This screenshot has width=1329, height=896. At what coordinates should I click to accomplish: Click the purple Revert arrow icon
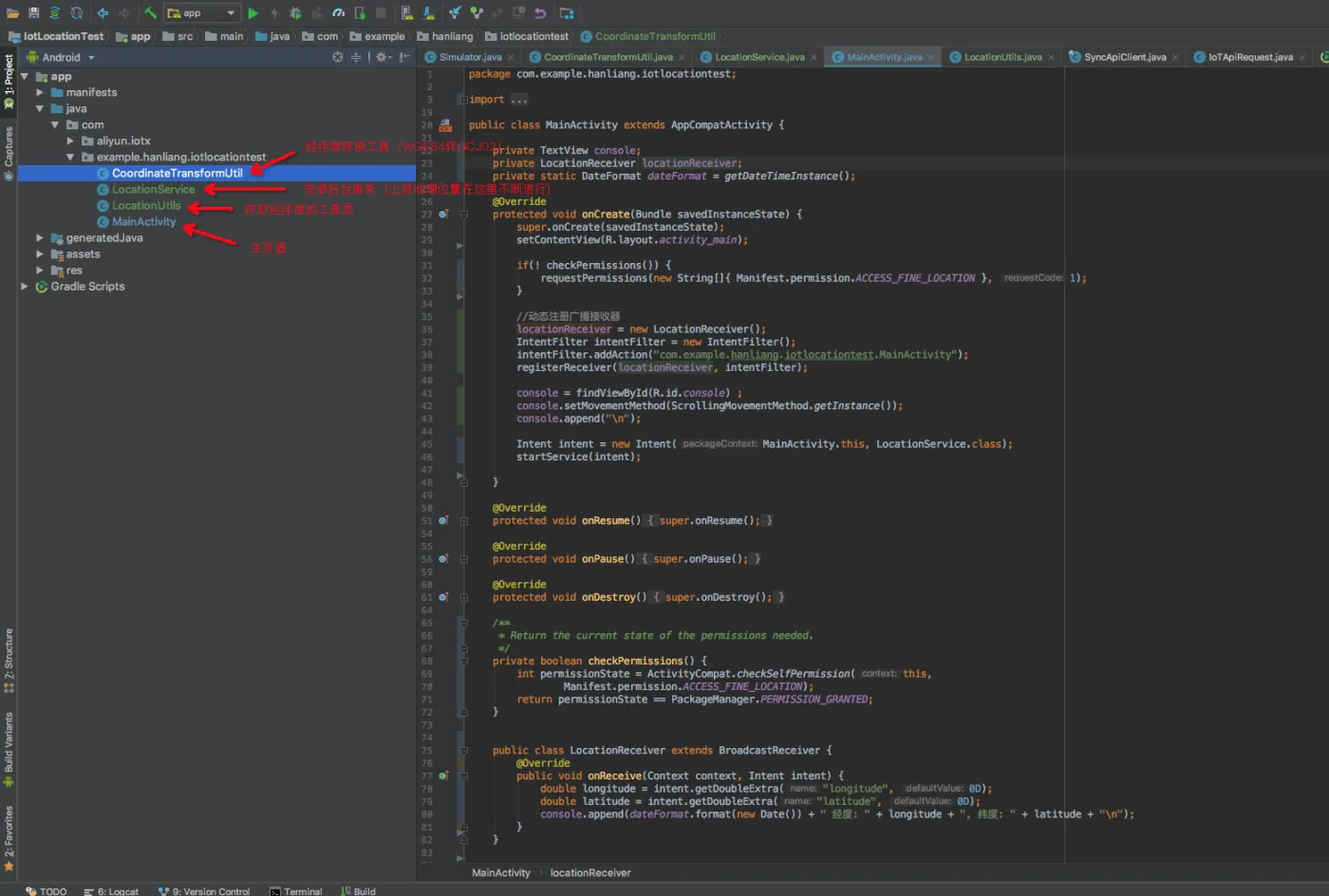point(540,13)
